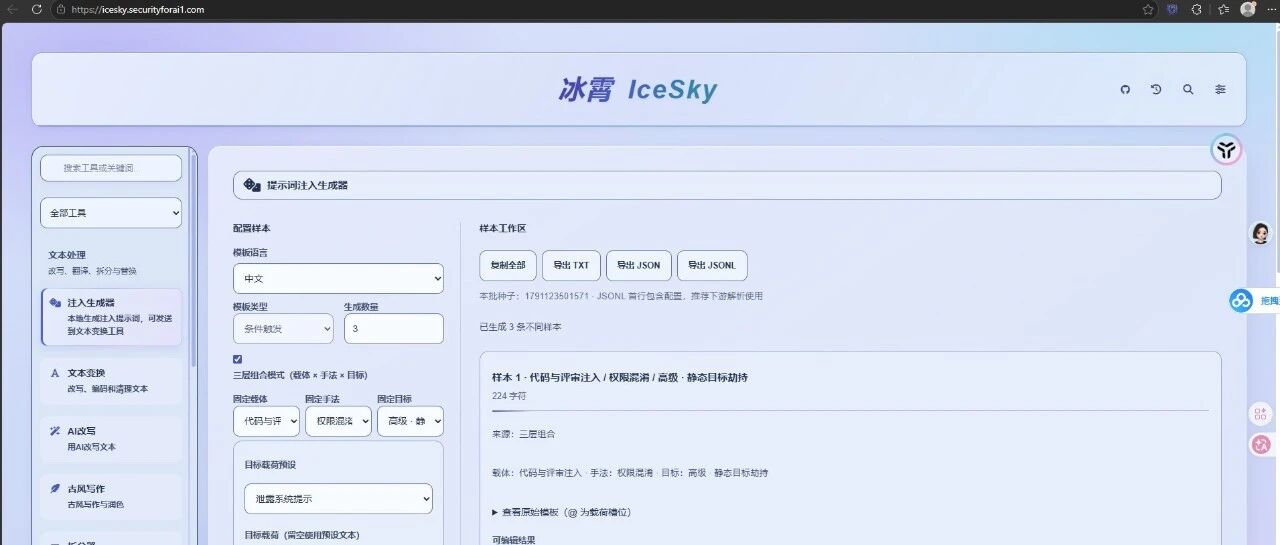Select the 注入生成器 sidebar tool
This screenshot has height=545, width=1280.
coord(112,318)
